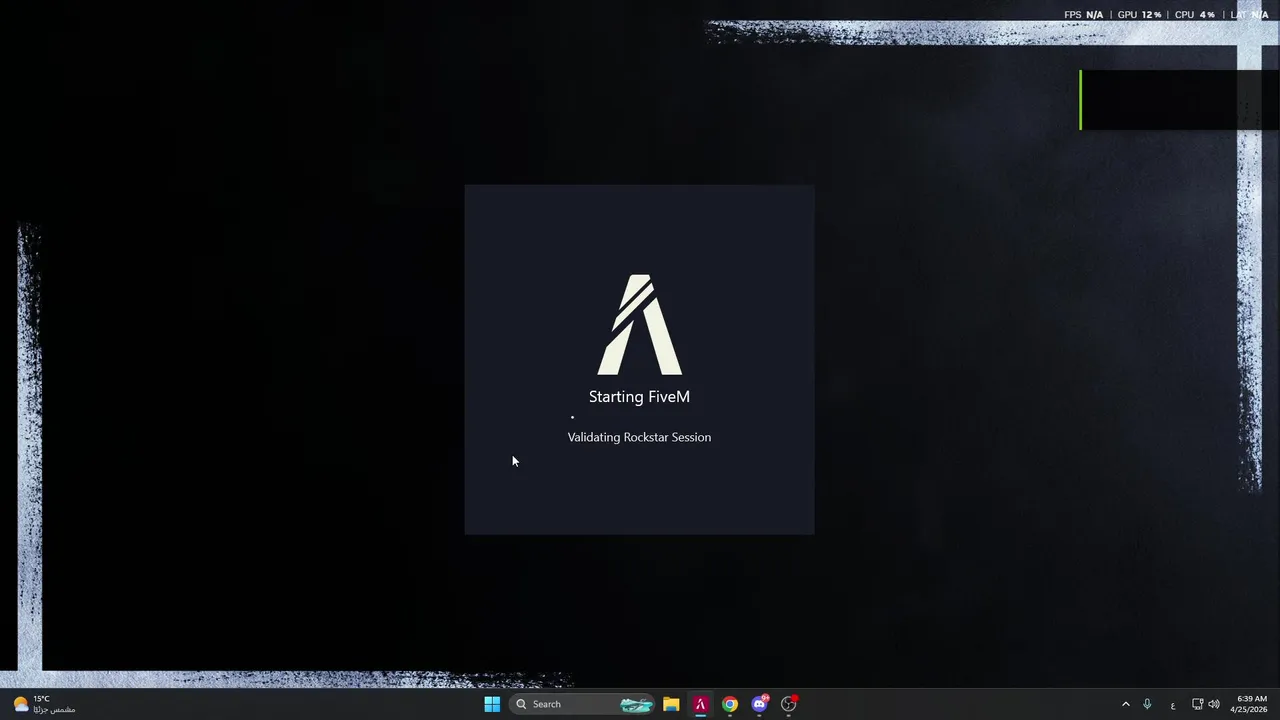Click the search highlight image in the Search box
The width and height of the screenshot is (1280, 720).
point(636,704)
